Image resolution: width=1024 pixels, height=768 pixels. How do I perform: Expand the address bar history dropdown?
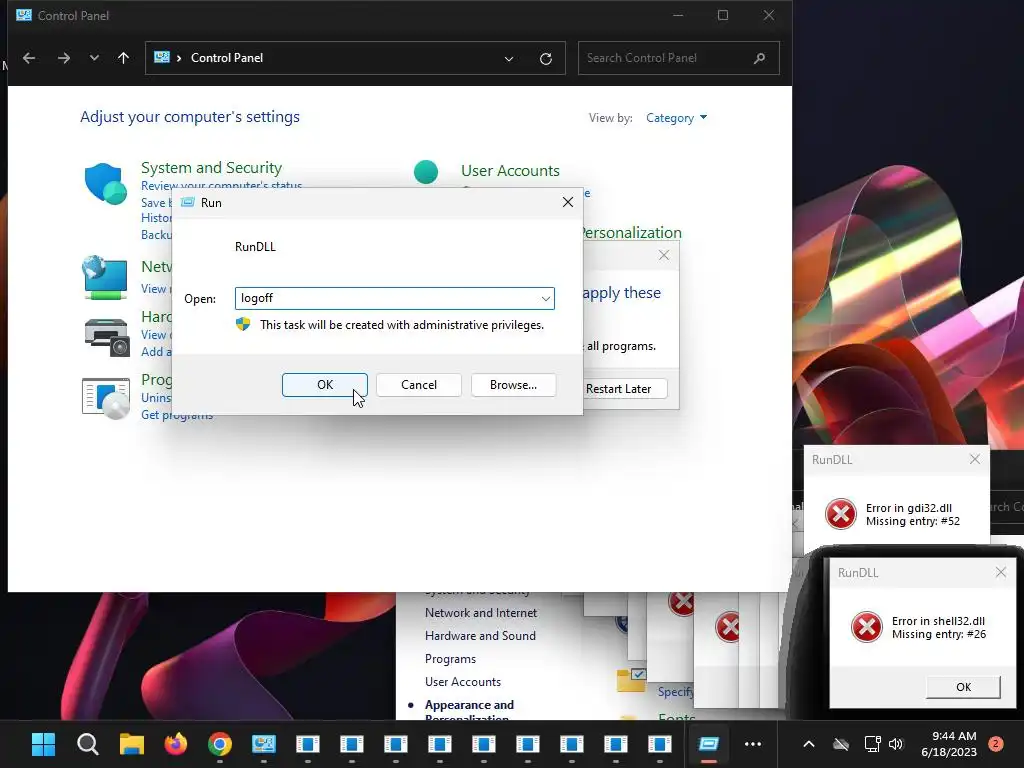coord(509,59)
